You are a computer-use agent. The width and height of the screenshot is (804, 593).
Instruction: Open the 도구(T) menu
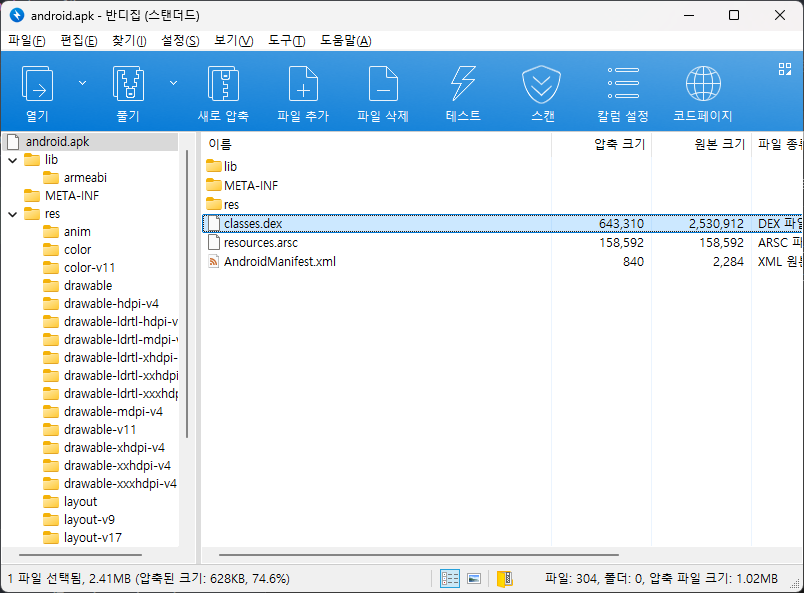[287, 41]
